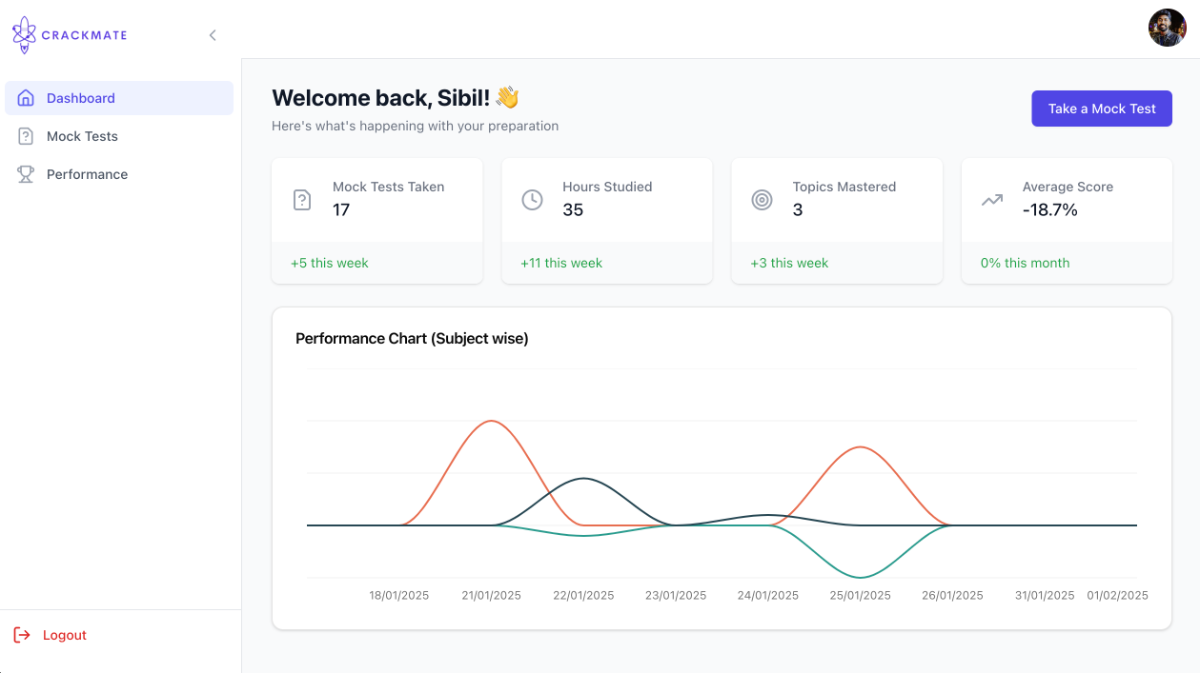Click the trending arrow icon in Average Score card

click(x=992, y=200)
